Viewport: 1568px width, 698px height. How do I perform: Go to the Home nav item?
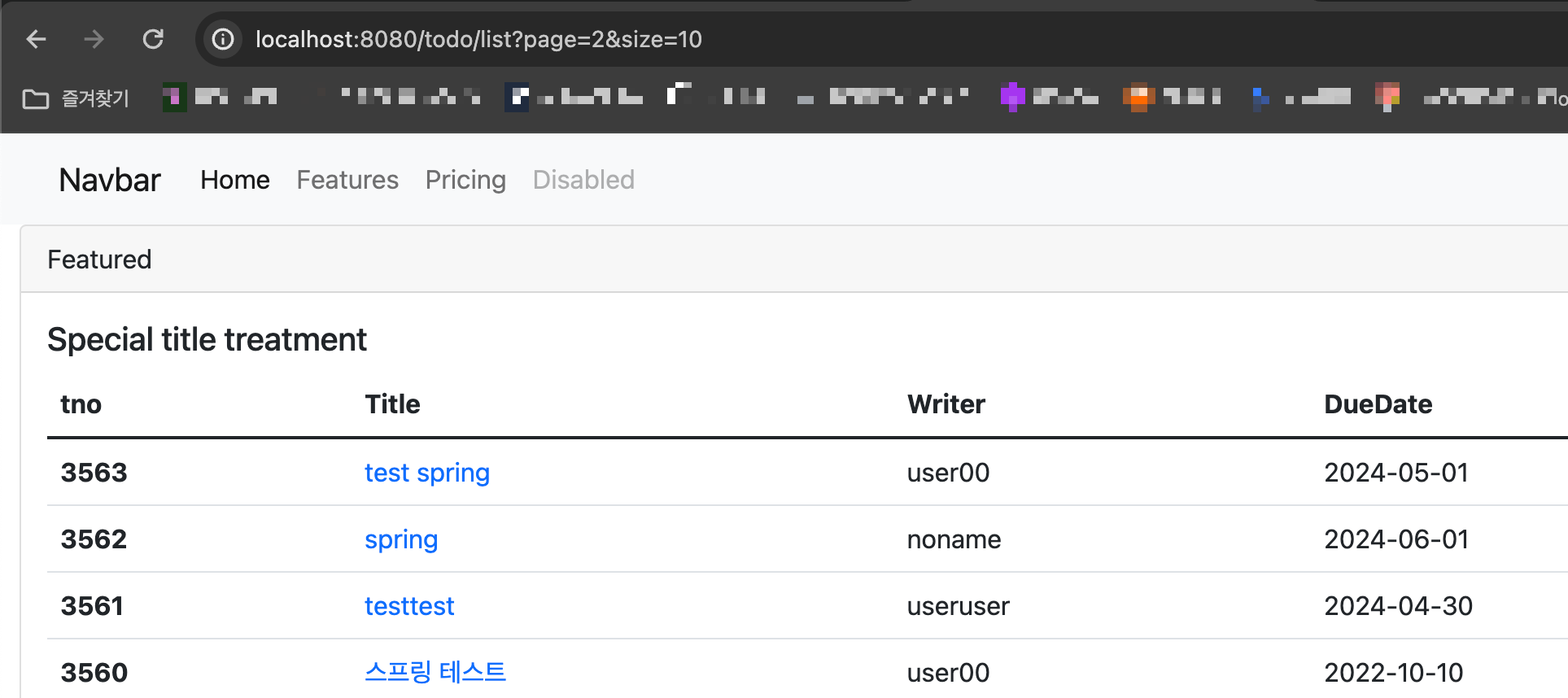click(x=235, y=180)
